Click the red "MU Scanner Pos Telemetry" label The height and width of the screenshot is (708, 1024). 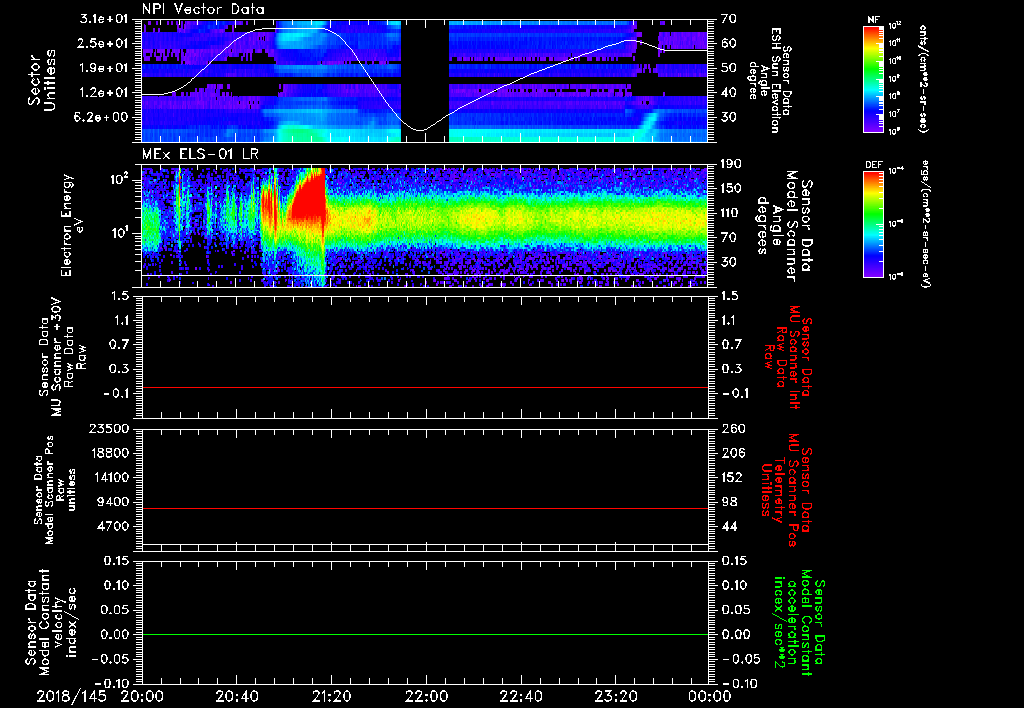click(788, 491)
